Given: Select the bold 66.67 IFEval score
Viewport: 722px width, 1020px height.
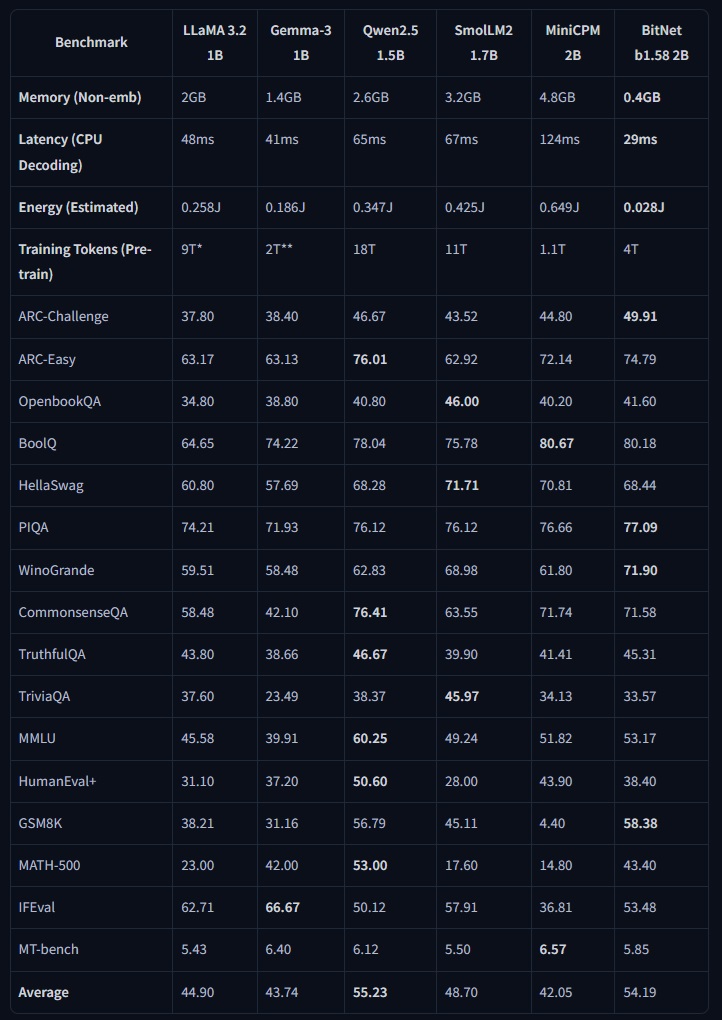Looking at the screenshot, I should click(282, 908).
